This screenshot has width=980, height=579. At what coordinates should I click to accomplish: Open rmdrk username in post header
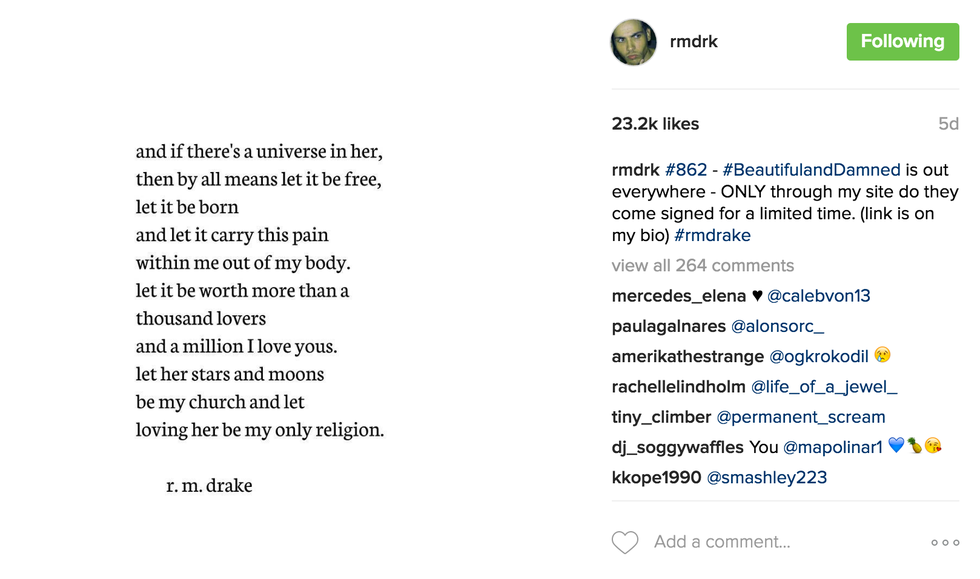(x=694, y=42)
